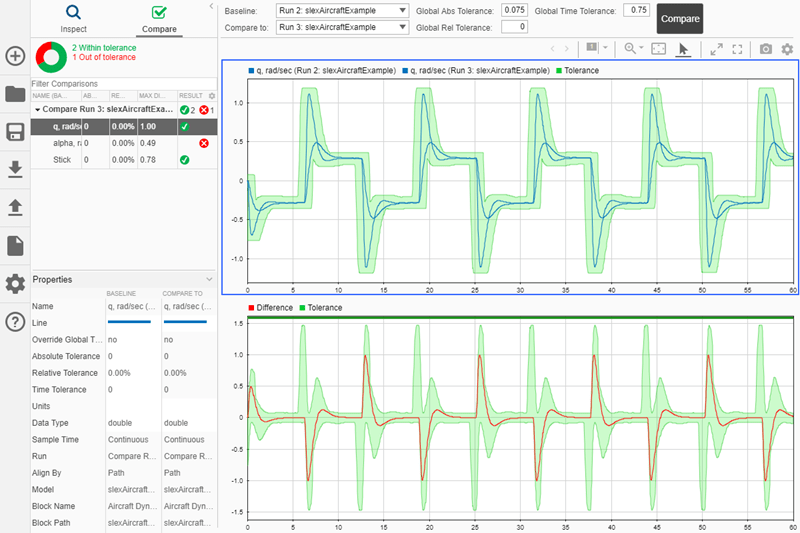Viewport: 800px width, 533px height.
Task: Take a plot snapshot with camera icon
Action: [765, 49]
